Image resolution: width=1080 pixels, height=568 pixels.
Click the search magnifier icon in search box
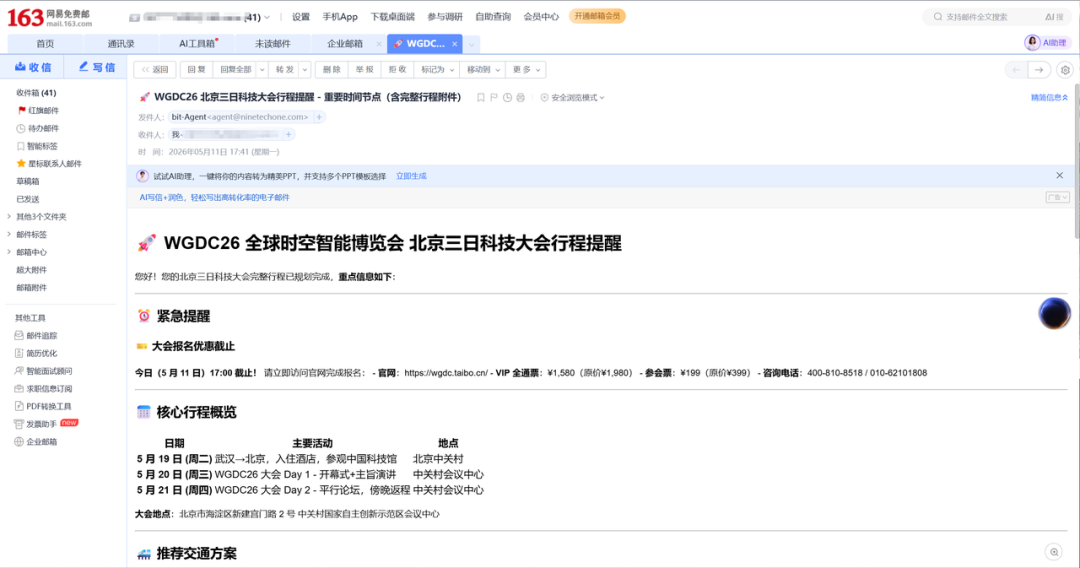pos(937,17)
